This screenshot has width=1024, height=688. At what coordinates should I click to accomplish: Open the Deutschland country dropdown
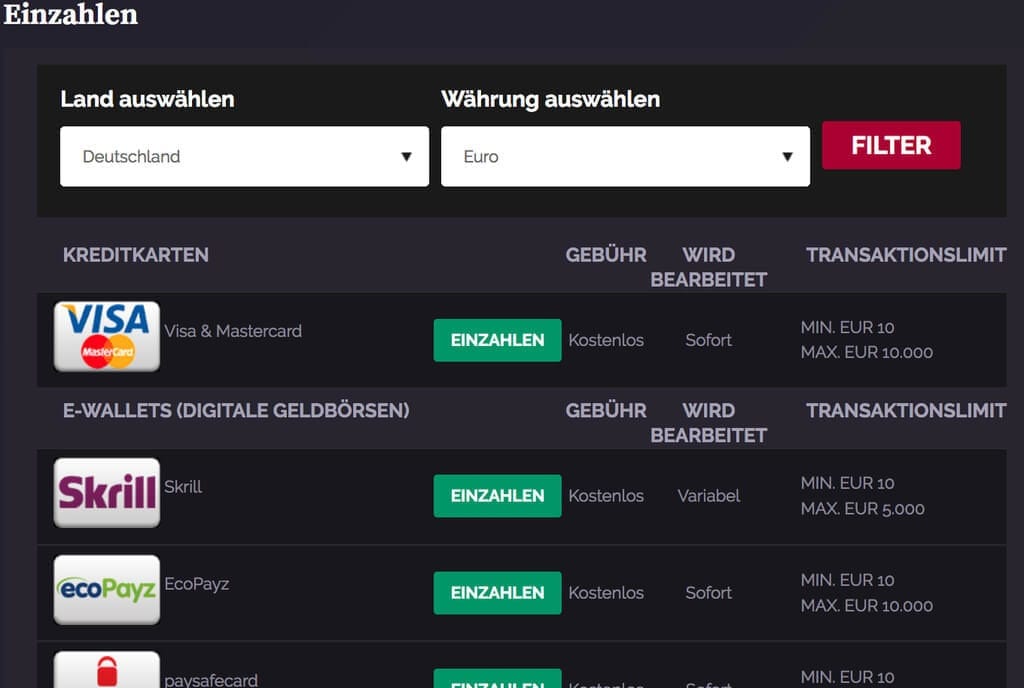click(244, 156)
